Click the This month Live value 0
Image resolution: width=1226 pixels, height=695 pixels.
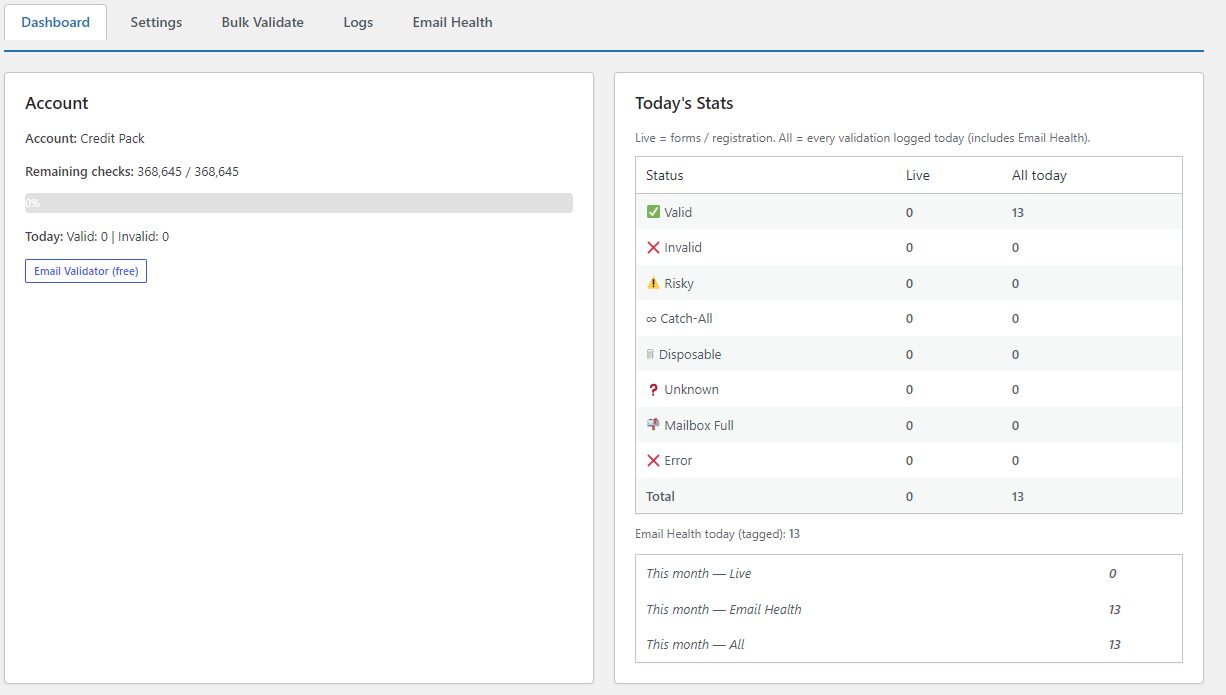coord(1112,574)
